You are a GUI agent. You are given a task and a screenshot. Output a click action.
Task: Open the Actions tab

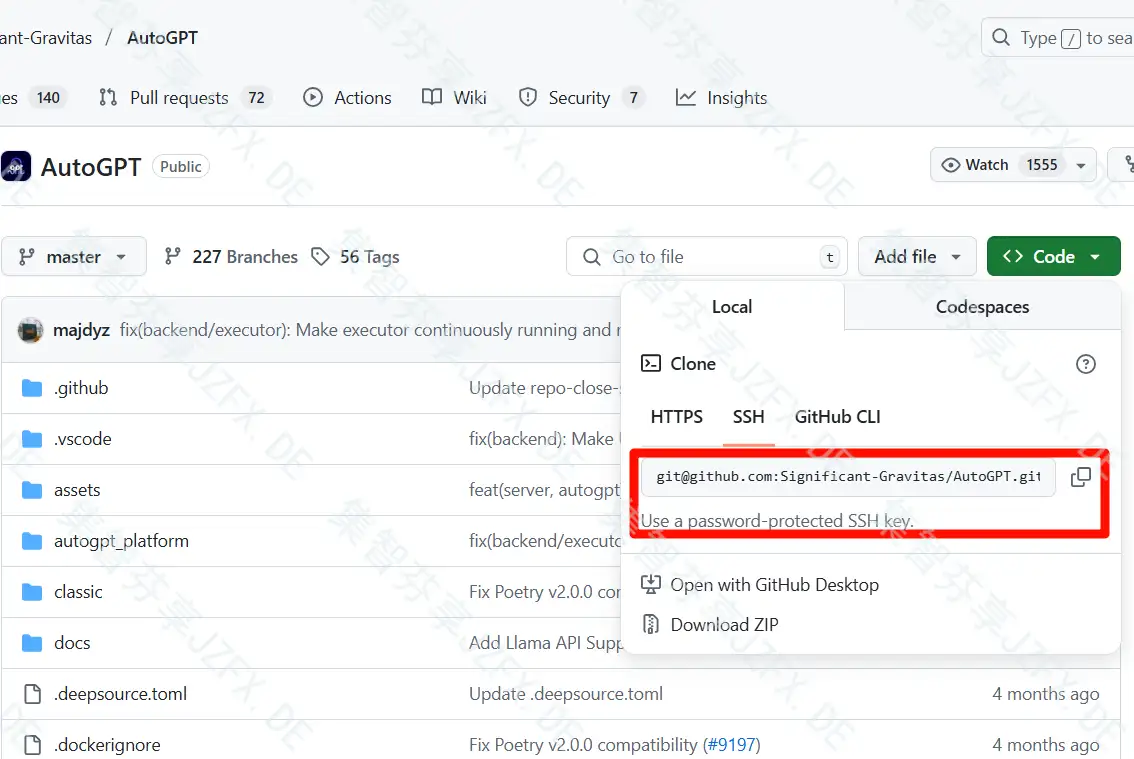tap(347, 98)
